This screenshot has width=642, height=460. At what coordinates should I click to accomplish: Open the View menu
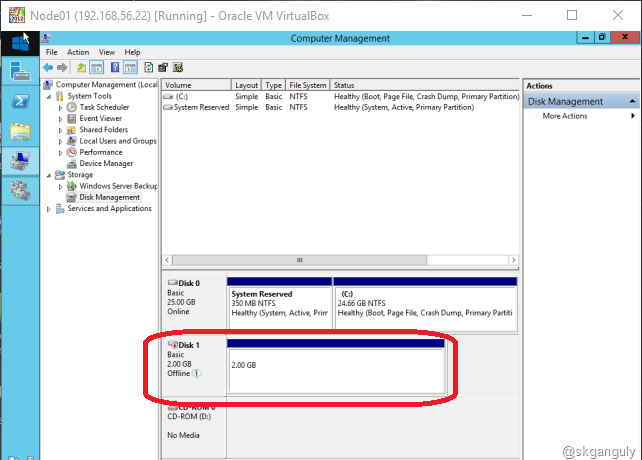[106, 52]
